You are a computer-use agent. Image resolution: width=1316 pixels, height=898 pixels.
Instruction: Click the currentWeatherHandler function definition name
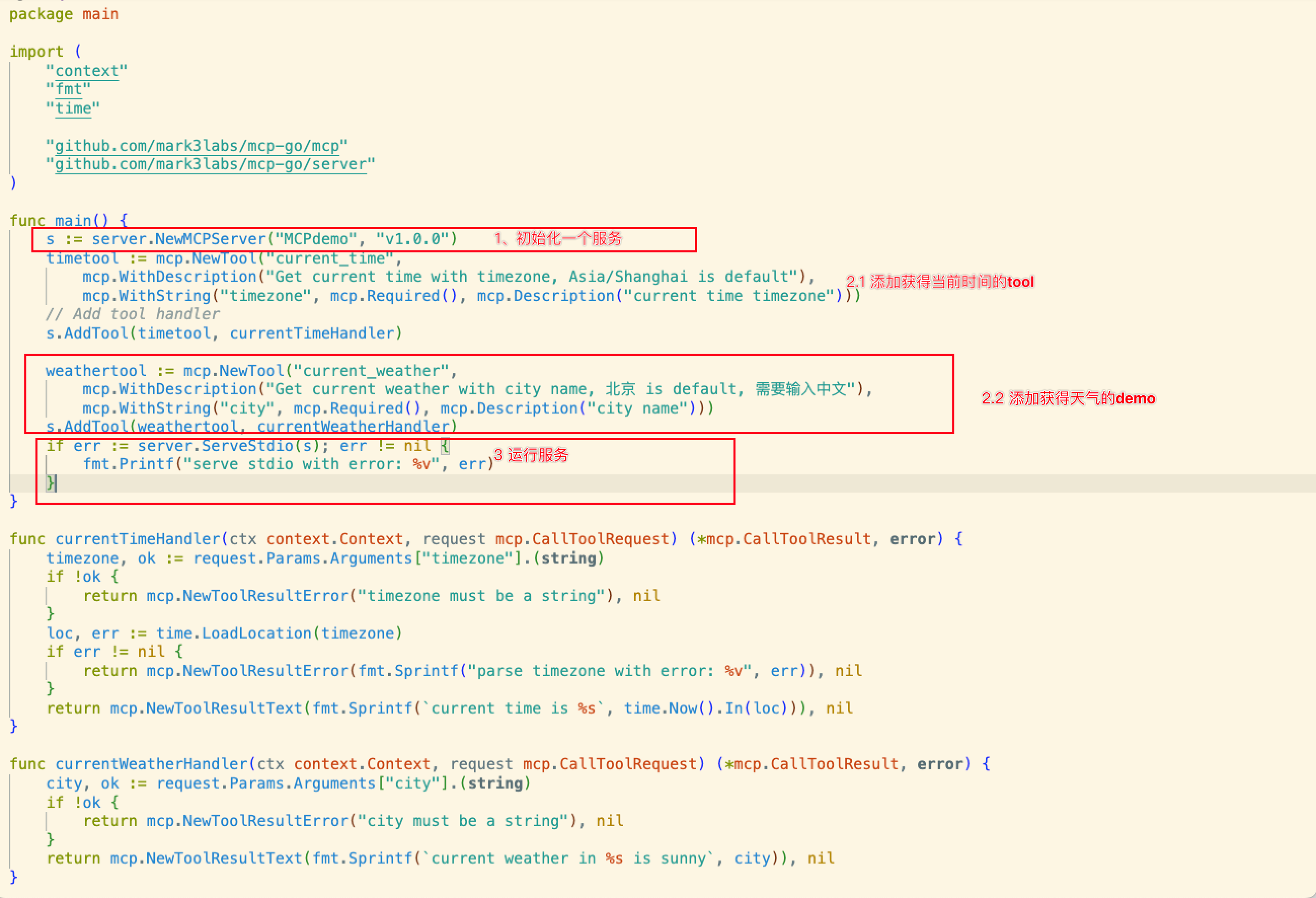click(x=151, y=764)
